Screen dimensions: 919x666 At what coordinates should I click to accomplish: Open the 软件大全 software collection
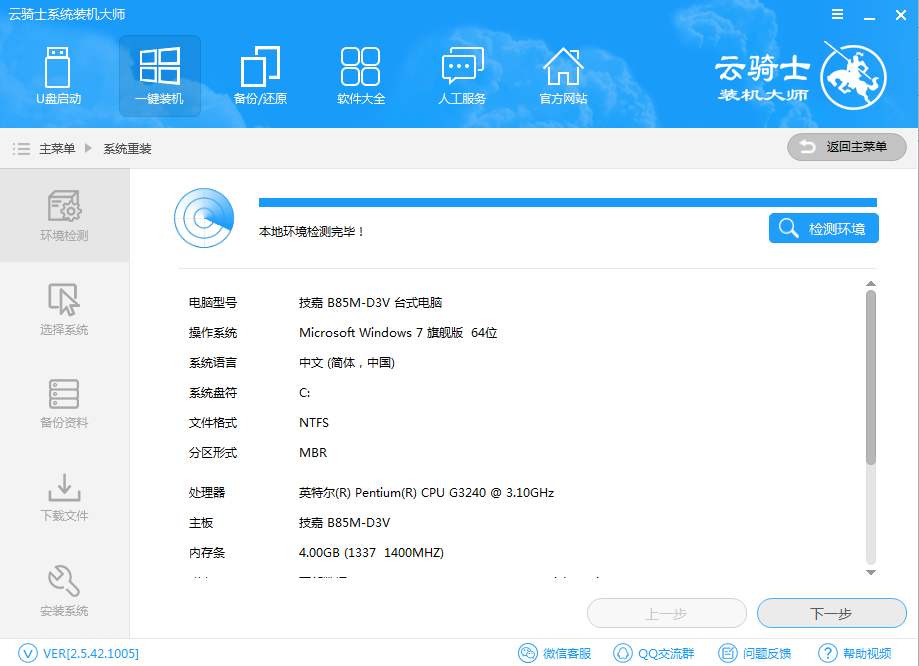361,75
